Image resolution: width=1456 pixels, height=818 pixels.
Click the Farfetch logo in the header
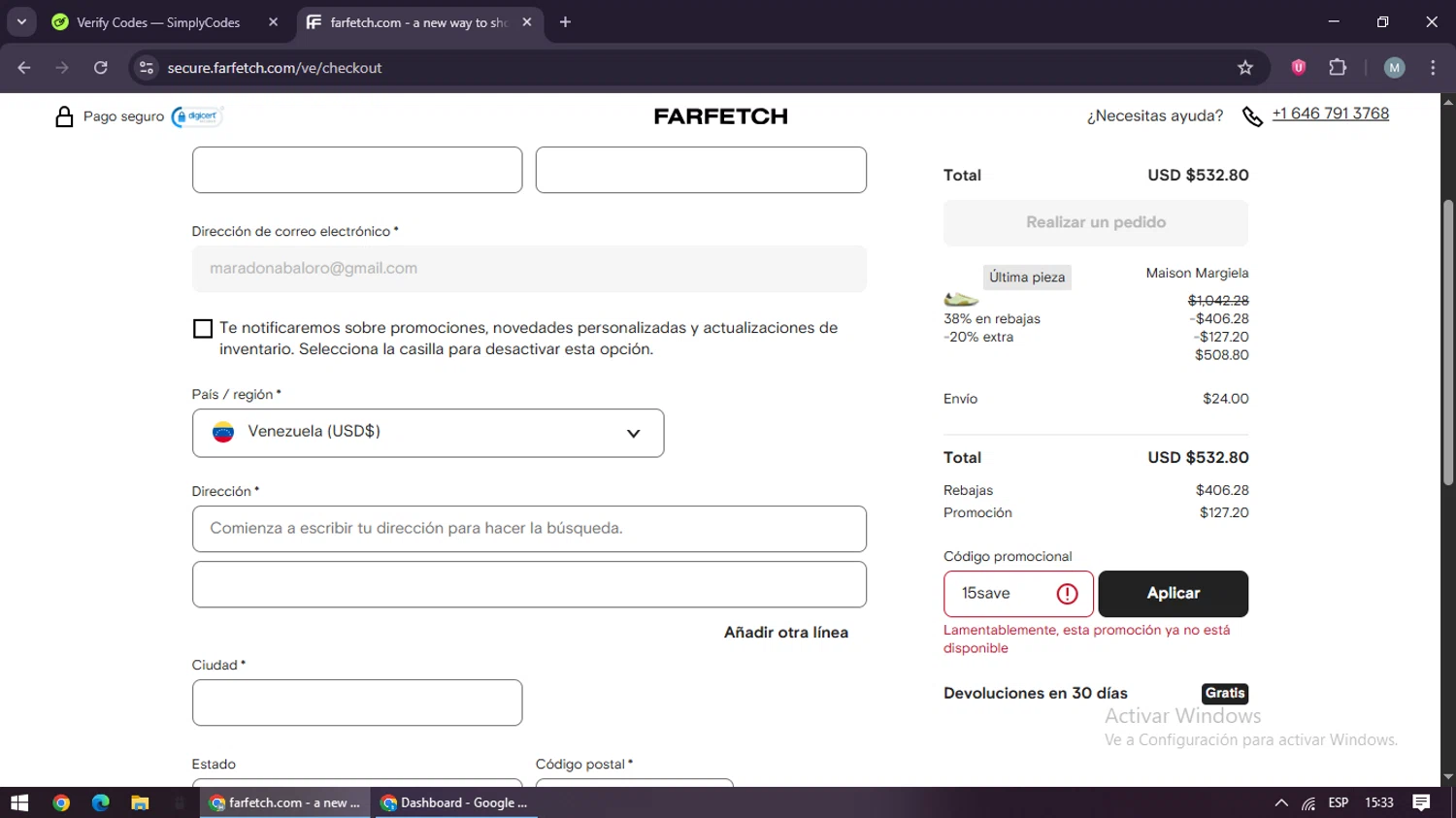point(720,116)
